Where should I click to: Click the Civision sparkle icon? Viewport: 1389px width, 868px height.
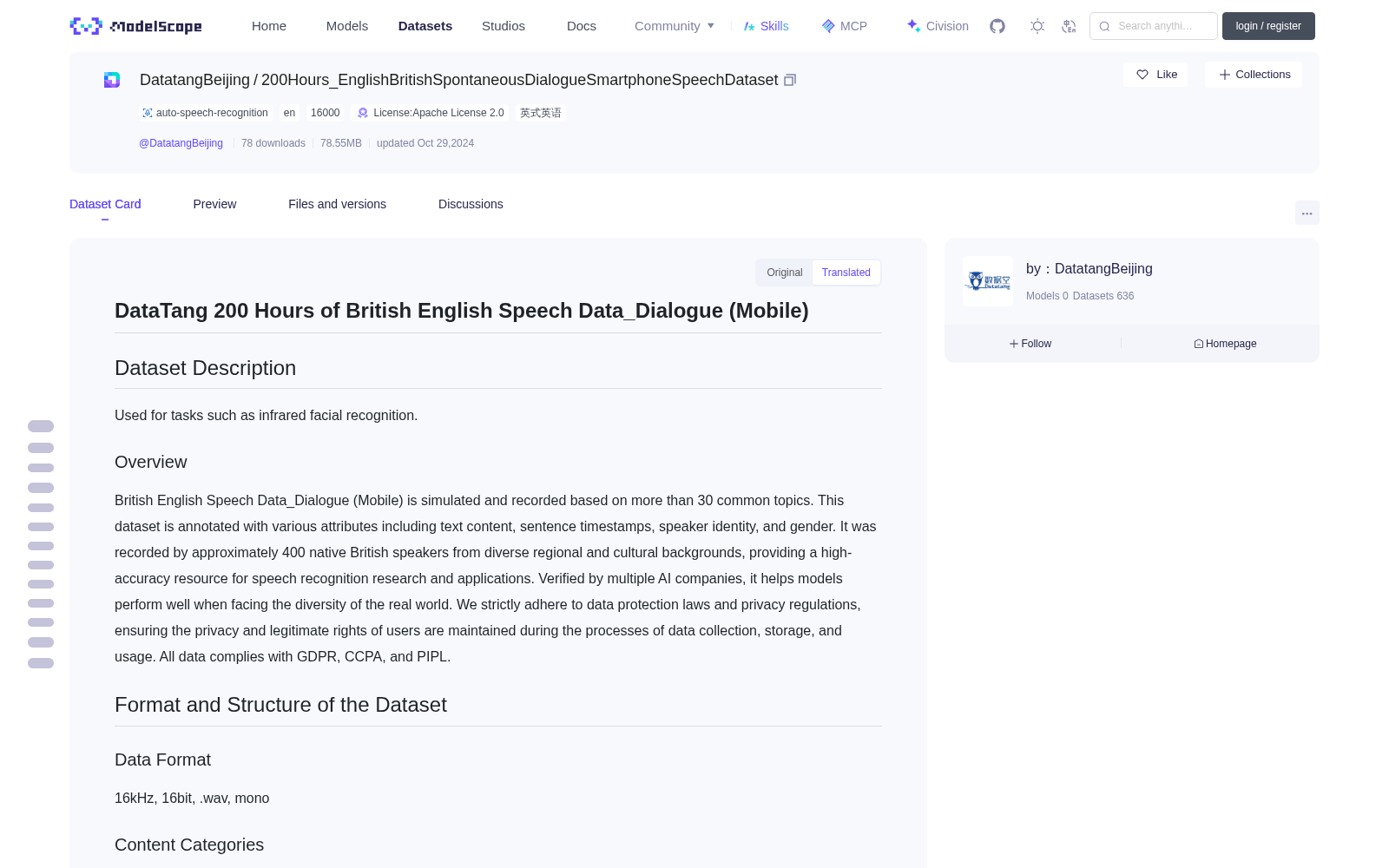pos(913,26)
